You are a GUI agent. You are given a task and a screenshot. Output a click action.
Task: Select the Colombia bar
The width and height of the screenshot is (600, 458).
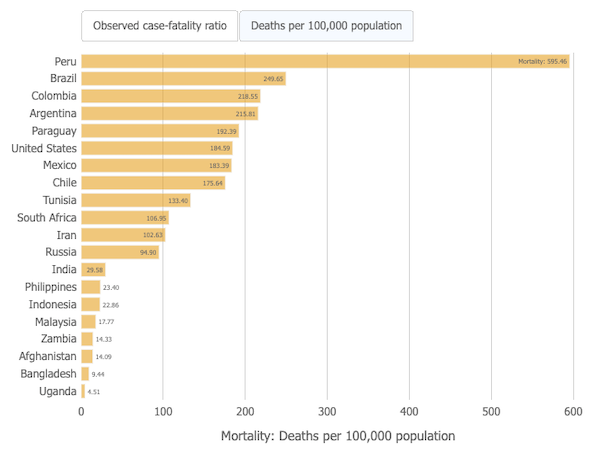(170, 96)
